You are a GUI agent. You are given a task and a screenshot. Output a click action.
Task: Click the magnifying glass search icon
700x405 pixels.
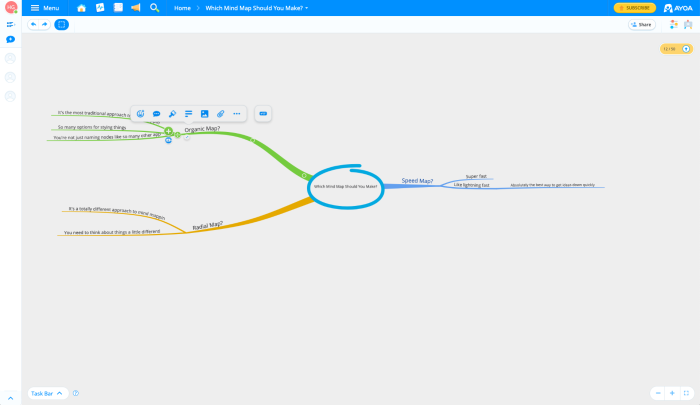click(x=154, y=8)
